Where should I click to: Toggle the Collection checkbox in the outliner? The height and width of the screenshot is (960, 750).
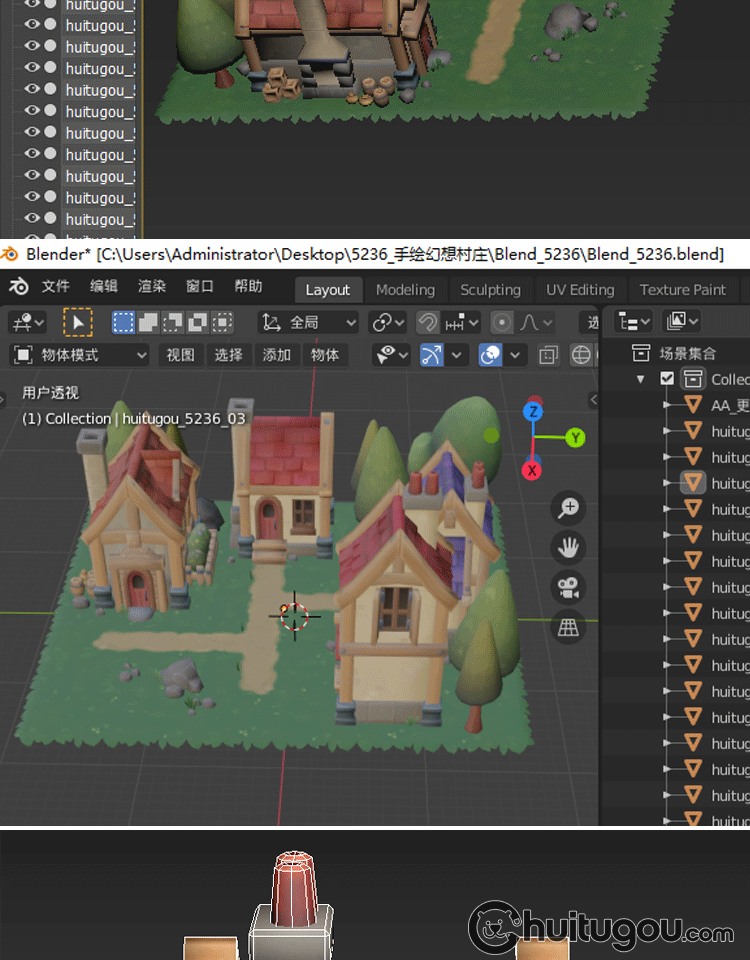(667, 379)
